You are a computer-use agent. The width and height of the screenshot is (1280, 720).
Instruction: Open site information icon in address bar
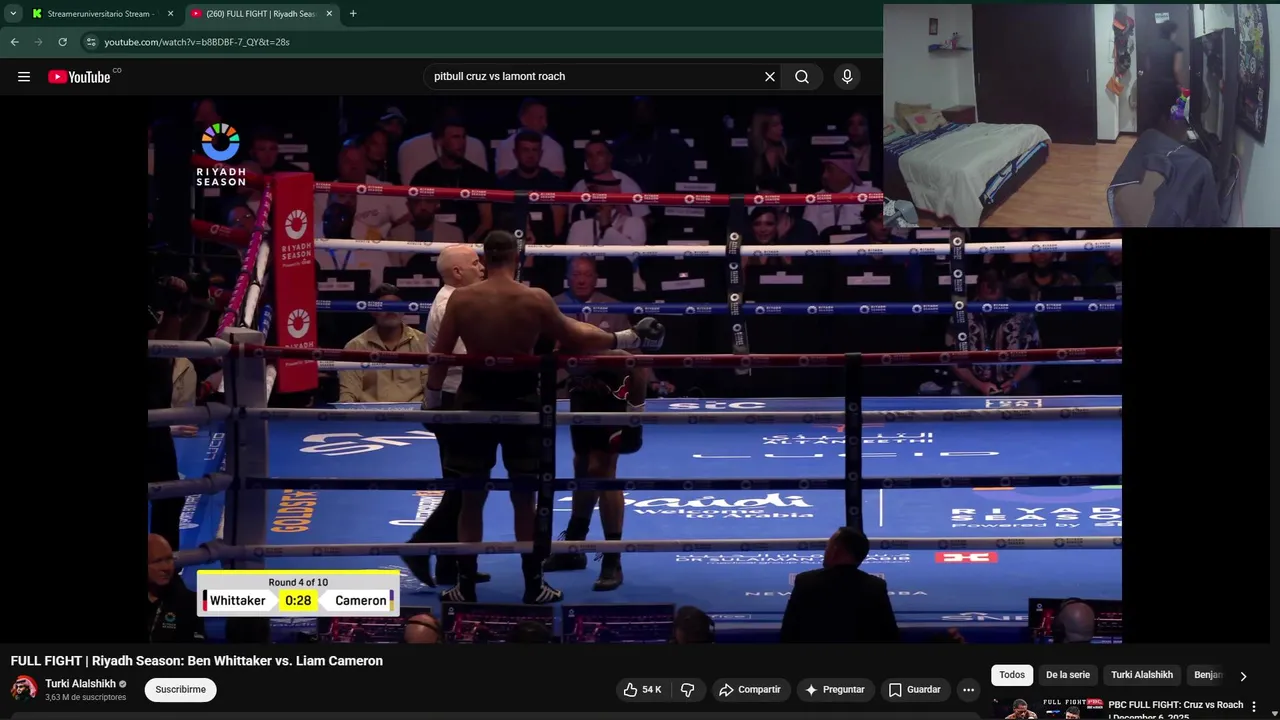point(91,42)
